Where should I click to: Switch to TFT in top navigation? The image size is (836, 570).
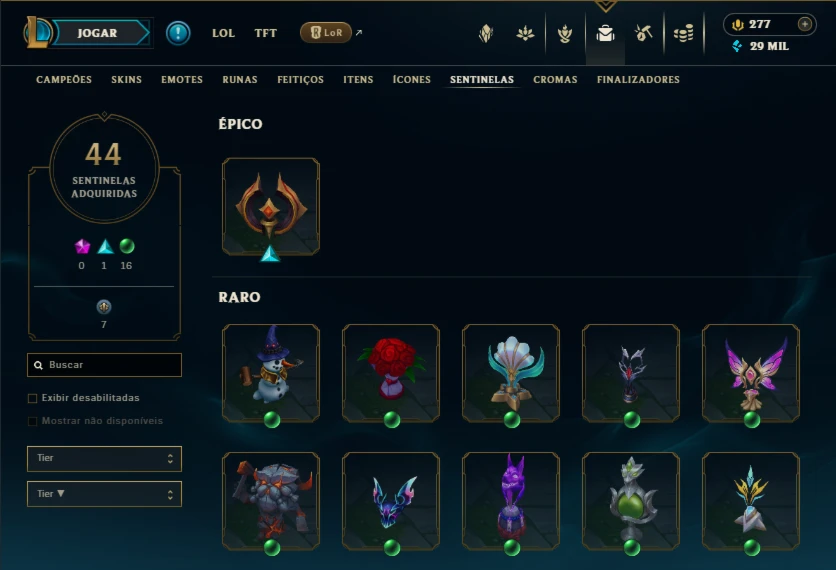(266, 33)
